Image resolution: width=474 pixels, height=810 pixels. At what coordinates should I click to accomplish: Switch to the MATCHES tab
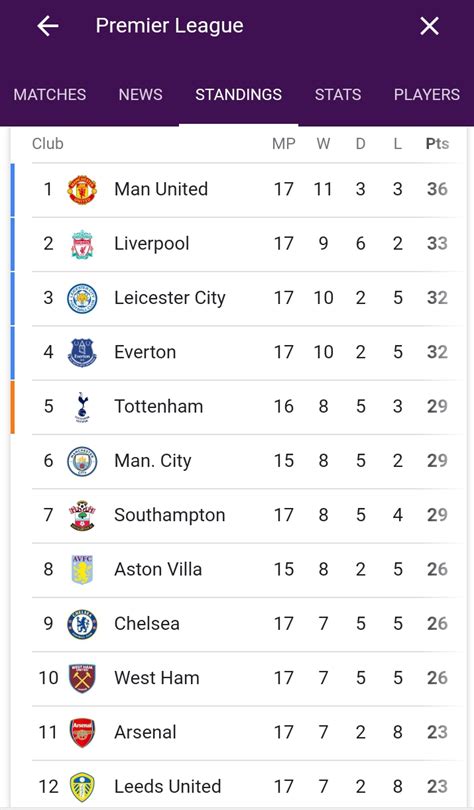(50, 95)
